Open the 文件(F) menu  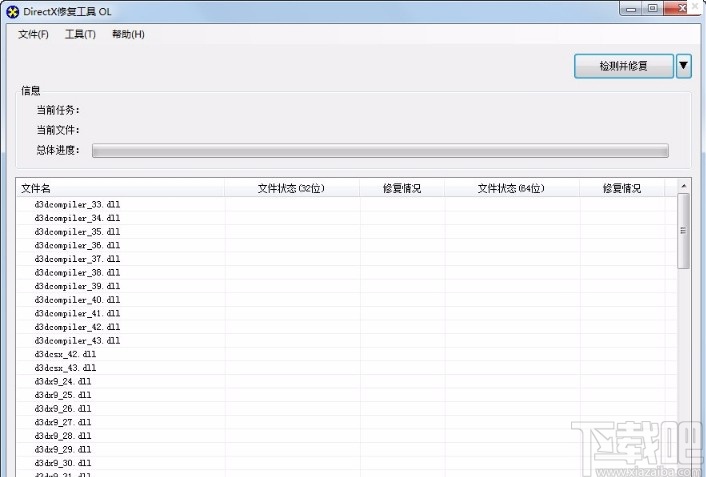click(x=33, y=34)
